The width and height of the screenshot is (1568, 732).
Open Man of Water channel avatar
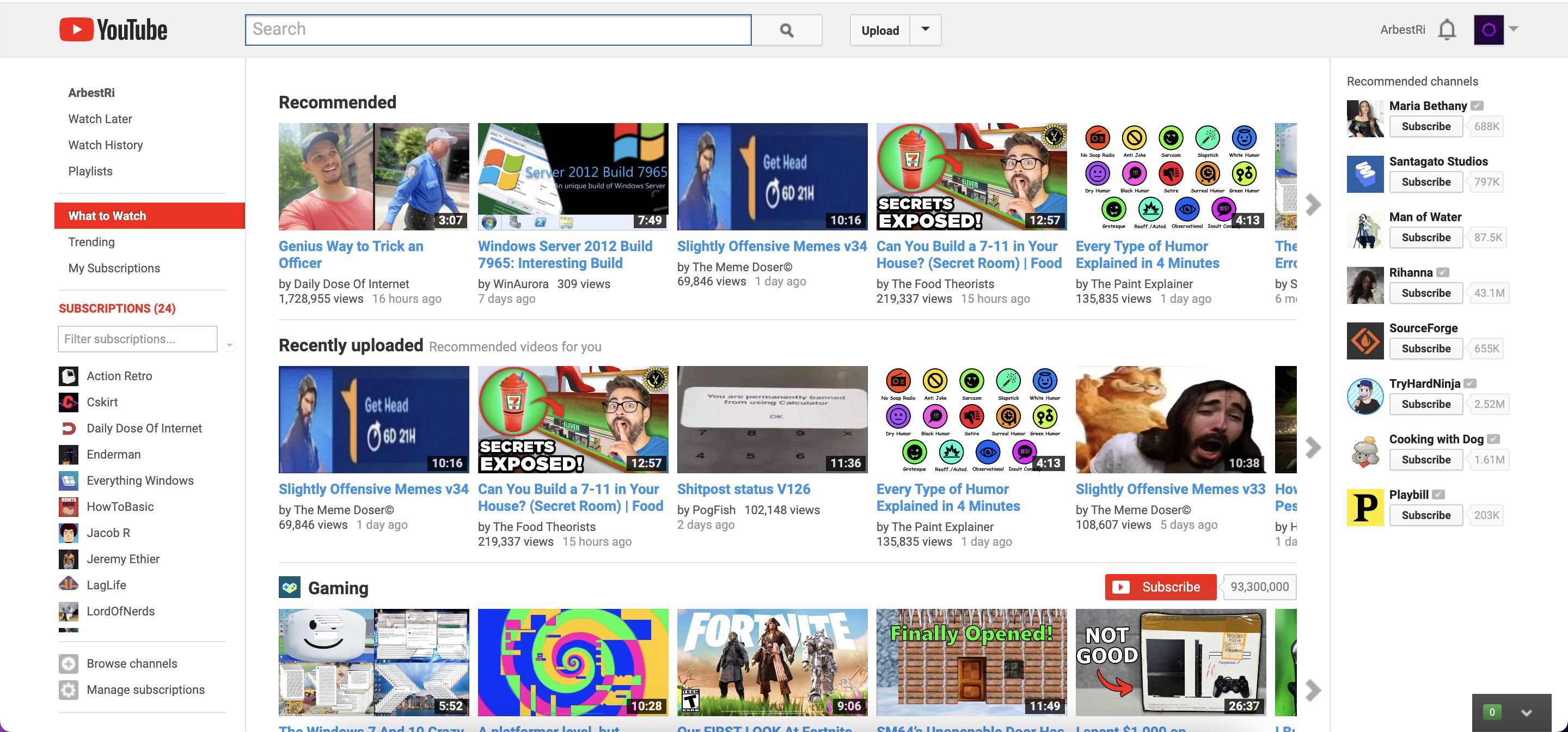click(1365, 230)
